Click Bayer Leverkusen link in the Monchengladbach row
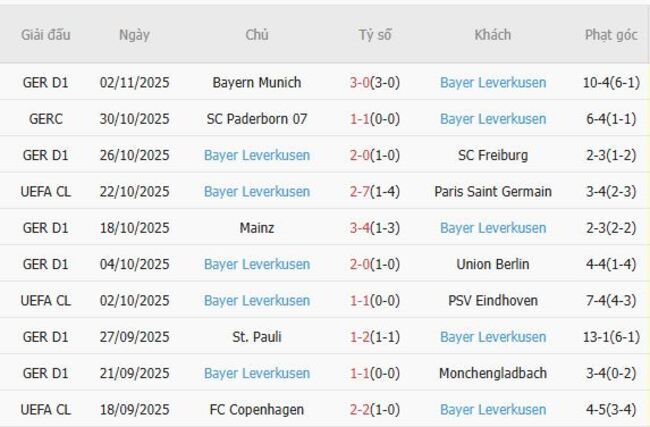This screenshot has width=650, height=427. (x=257, y=373)
